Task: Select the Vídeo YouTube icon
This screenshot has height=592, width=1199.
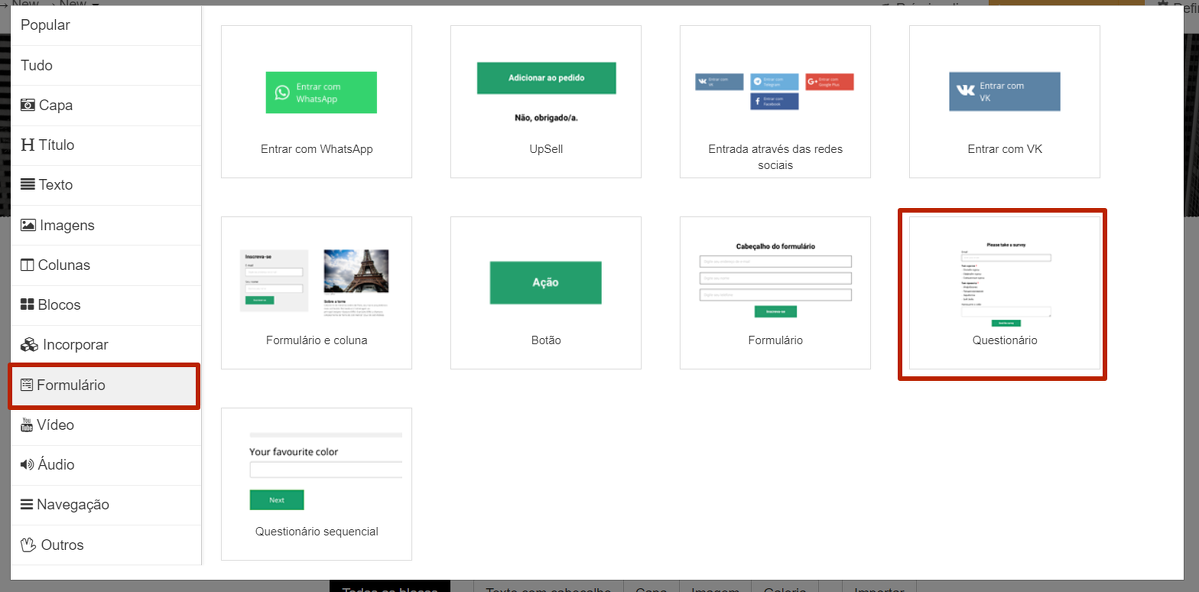Action: (27, 425)
